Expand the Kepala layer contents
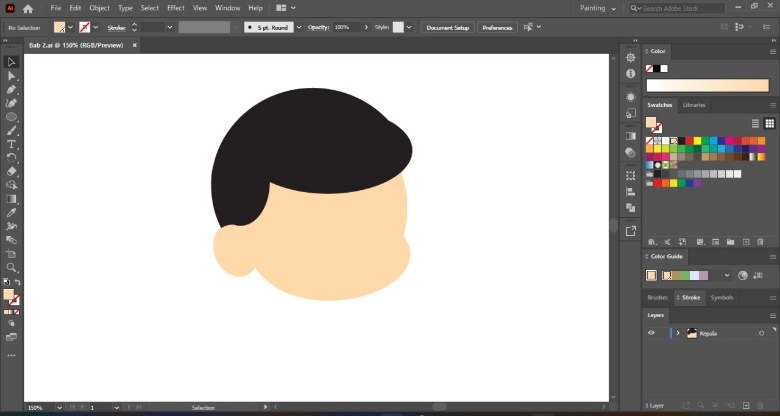The height and width of the screenshot is (416, 780). [x=678, y=333]
